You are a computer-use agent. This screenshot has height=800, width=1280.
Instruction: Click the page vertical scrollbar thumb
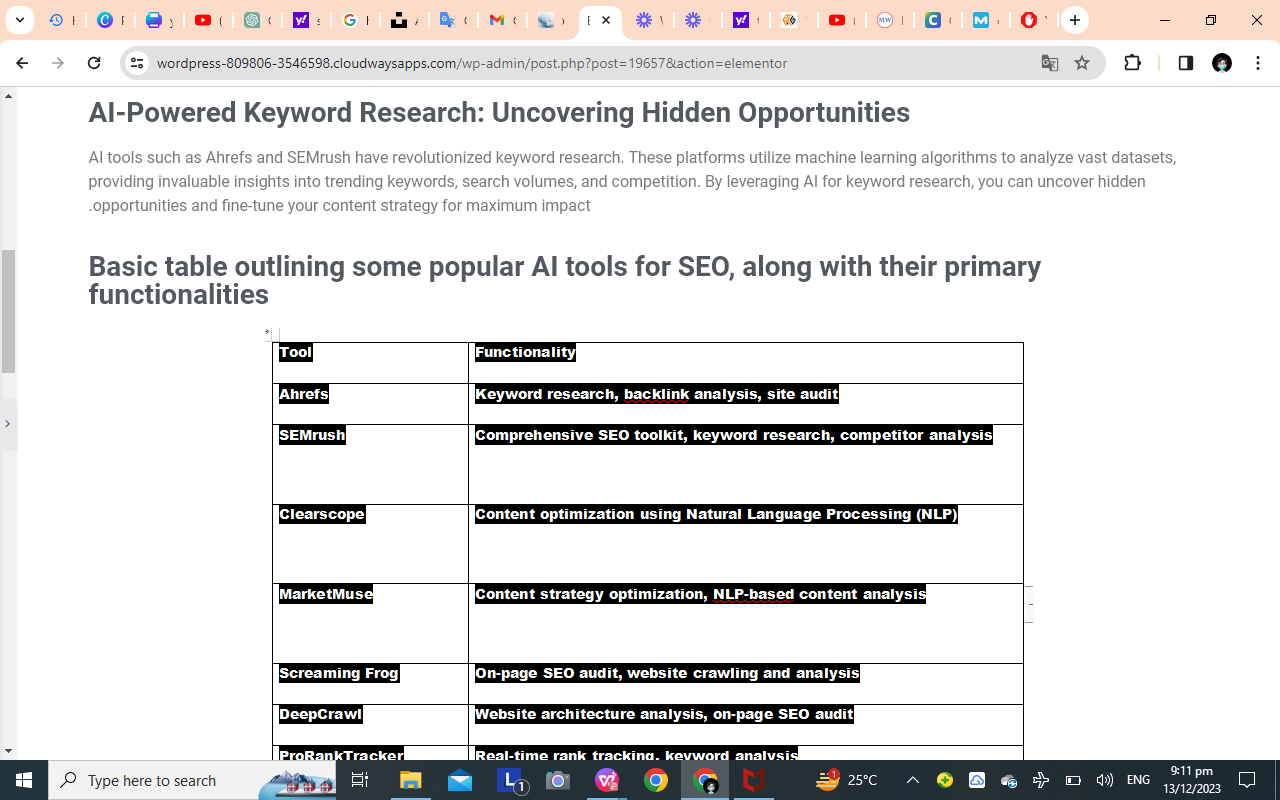(8, 311)
